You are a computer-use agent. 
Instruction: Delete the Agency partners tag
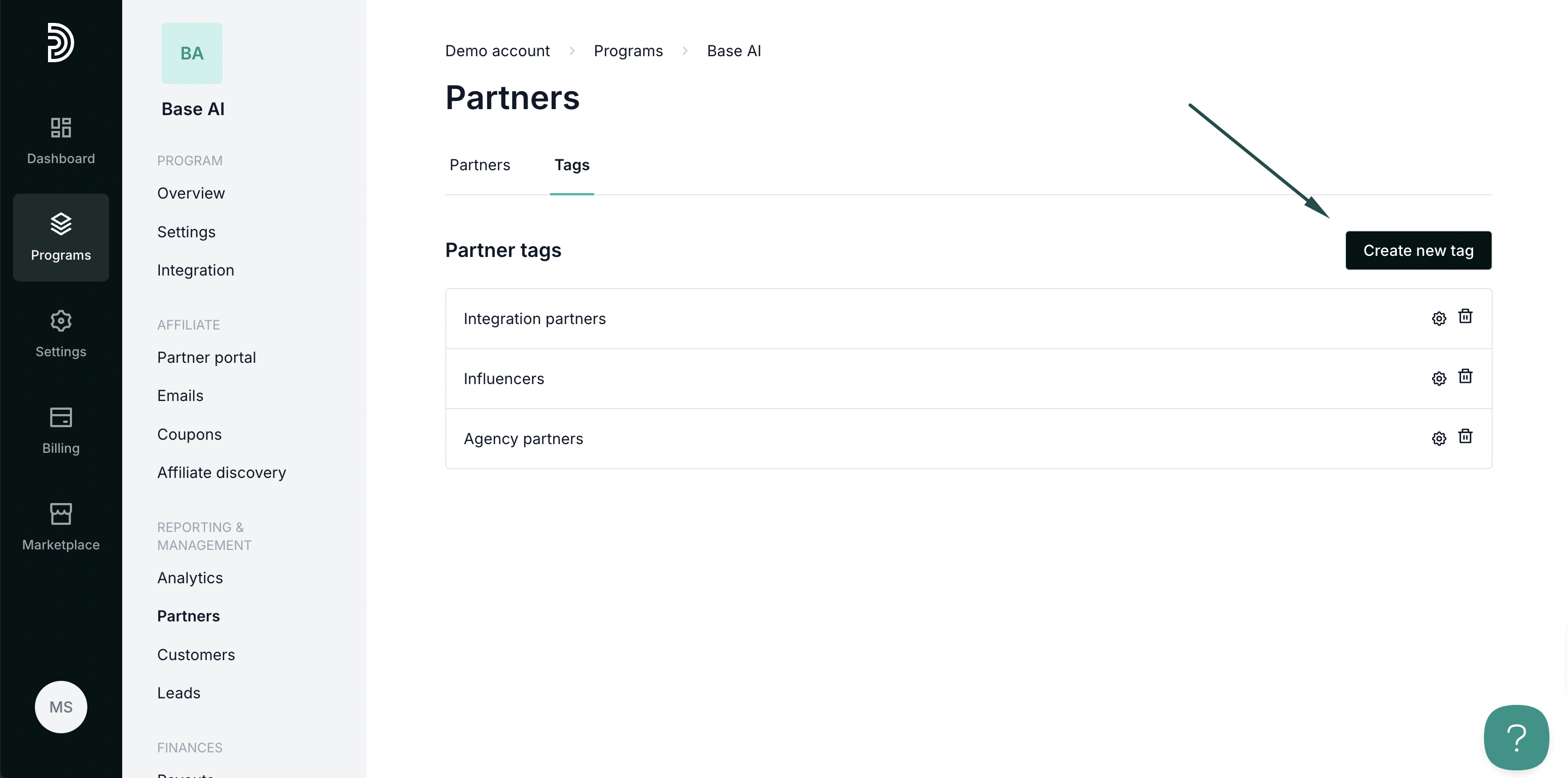[1464, 436]
